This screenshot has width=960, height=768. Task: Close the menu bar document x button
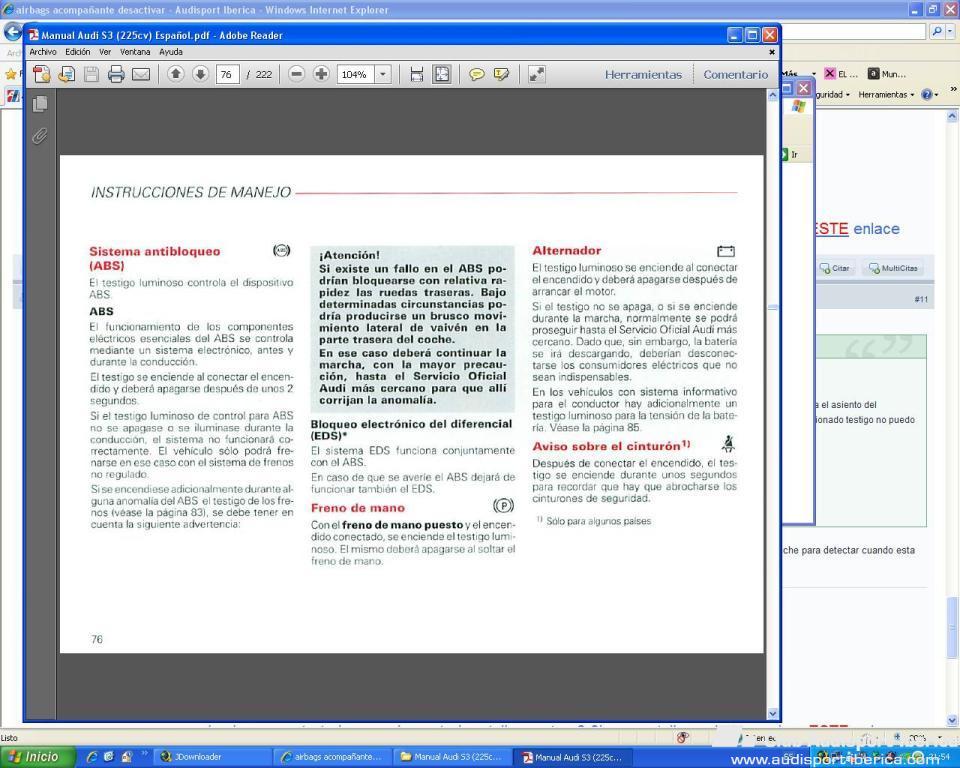tap(771, 52)
